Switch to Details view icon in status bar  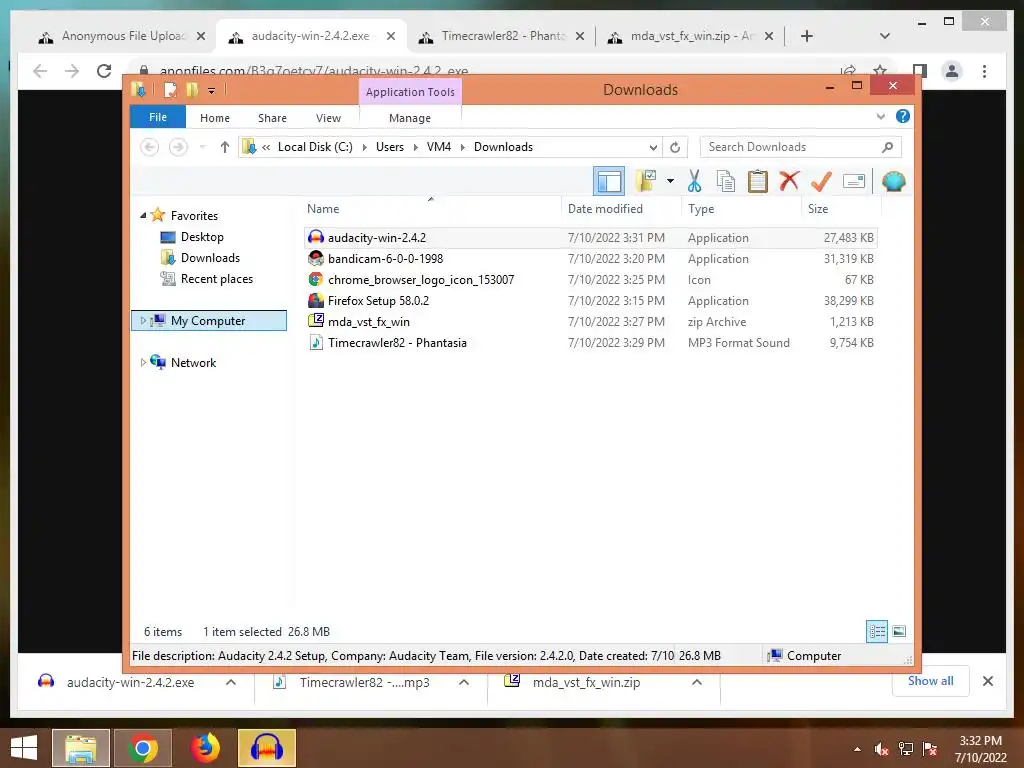pyautogui.click(x=876, y=631)
